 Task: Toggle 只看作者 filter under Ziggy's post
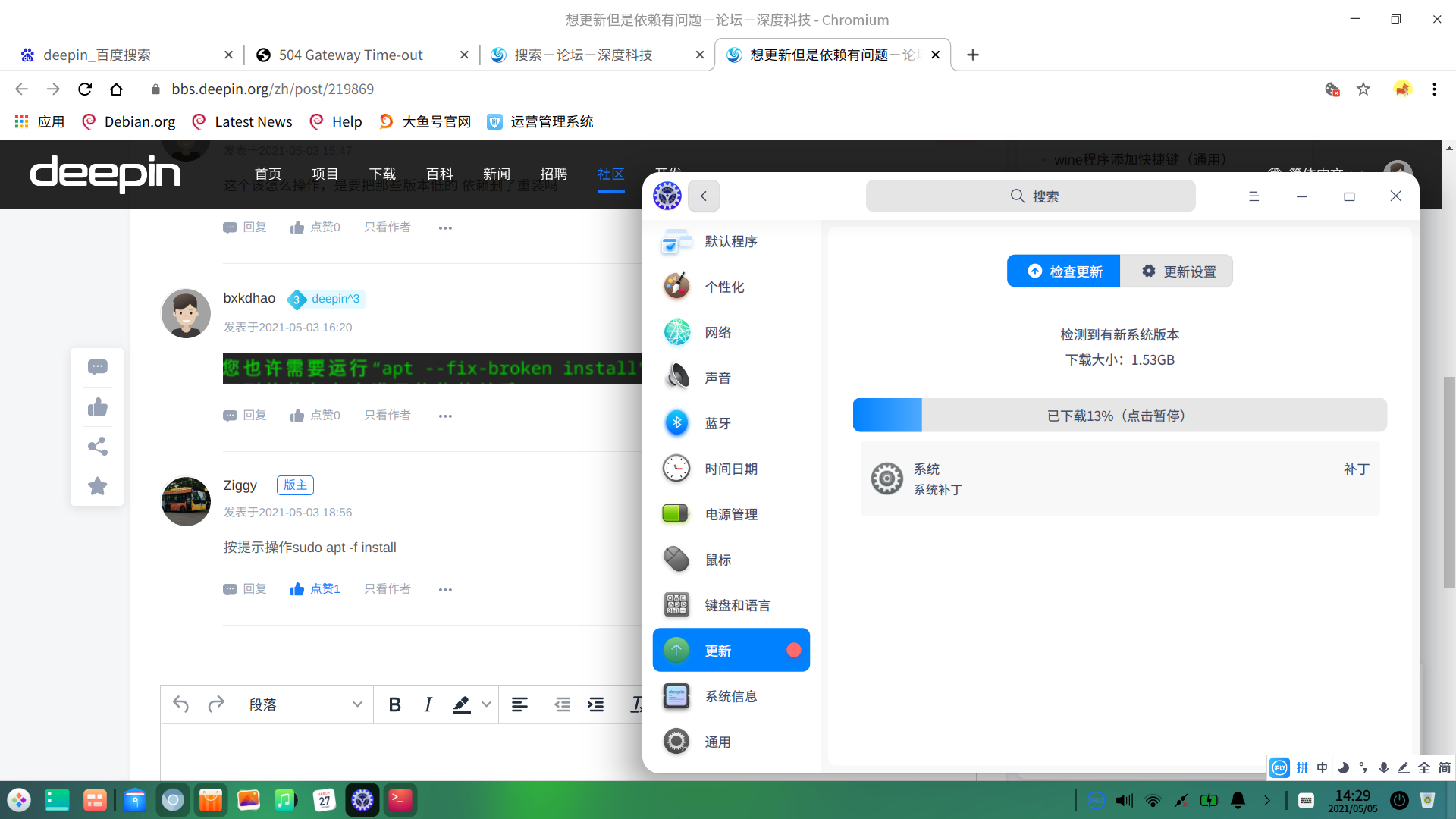pyautogui.click(x=387, y=589)
